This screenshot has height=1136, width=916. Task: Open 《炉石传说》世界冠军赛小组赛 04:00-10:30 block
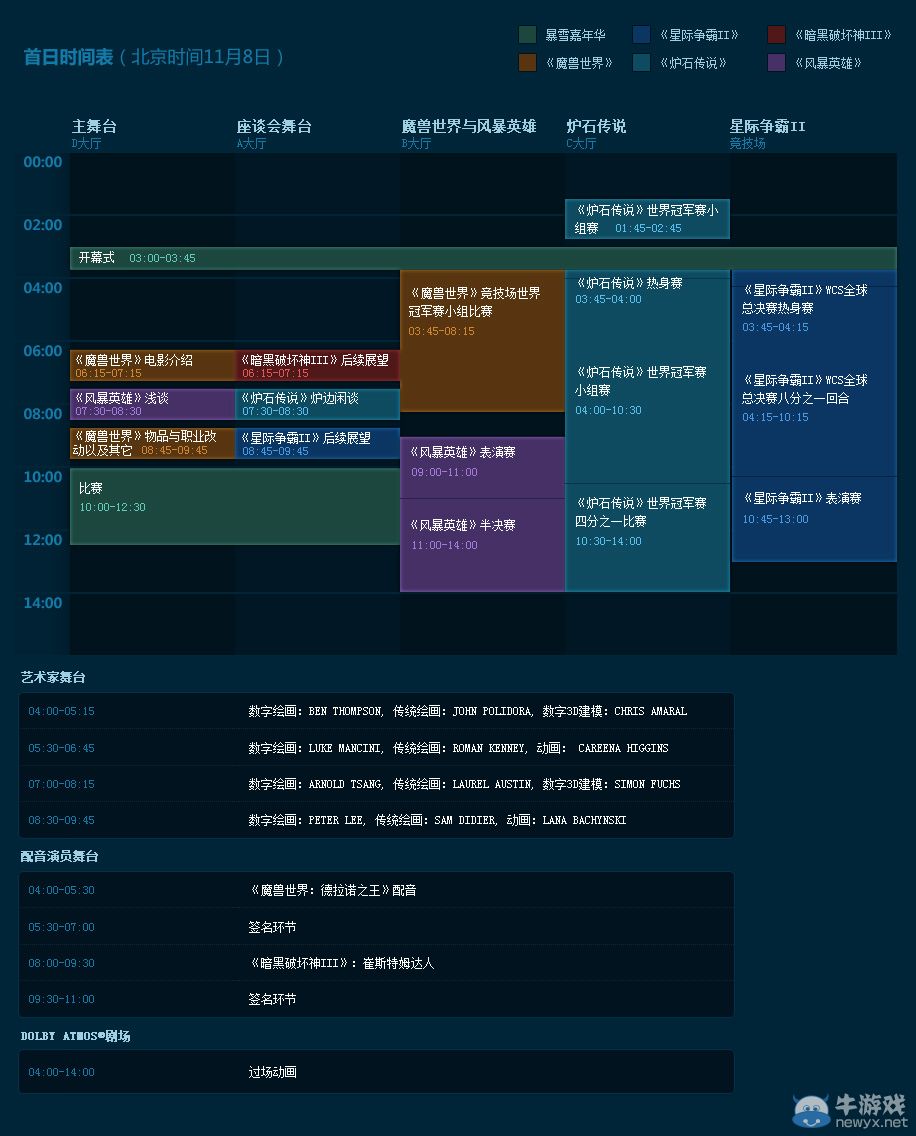[x=647, y=391]
